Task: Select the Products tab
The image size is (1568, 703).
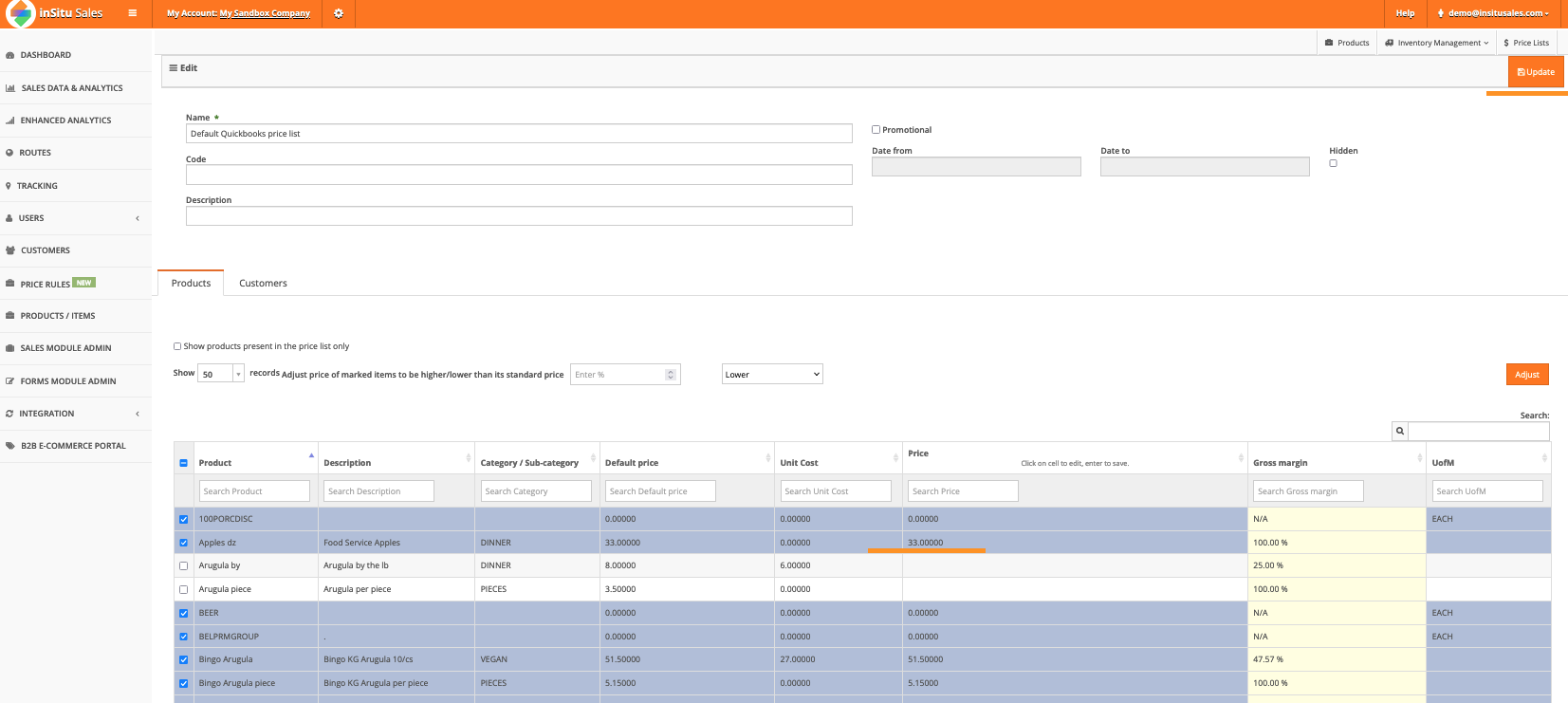Action: (x=191, y=284)
